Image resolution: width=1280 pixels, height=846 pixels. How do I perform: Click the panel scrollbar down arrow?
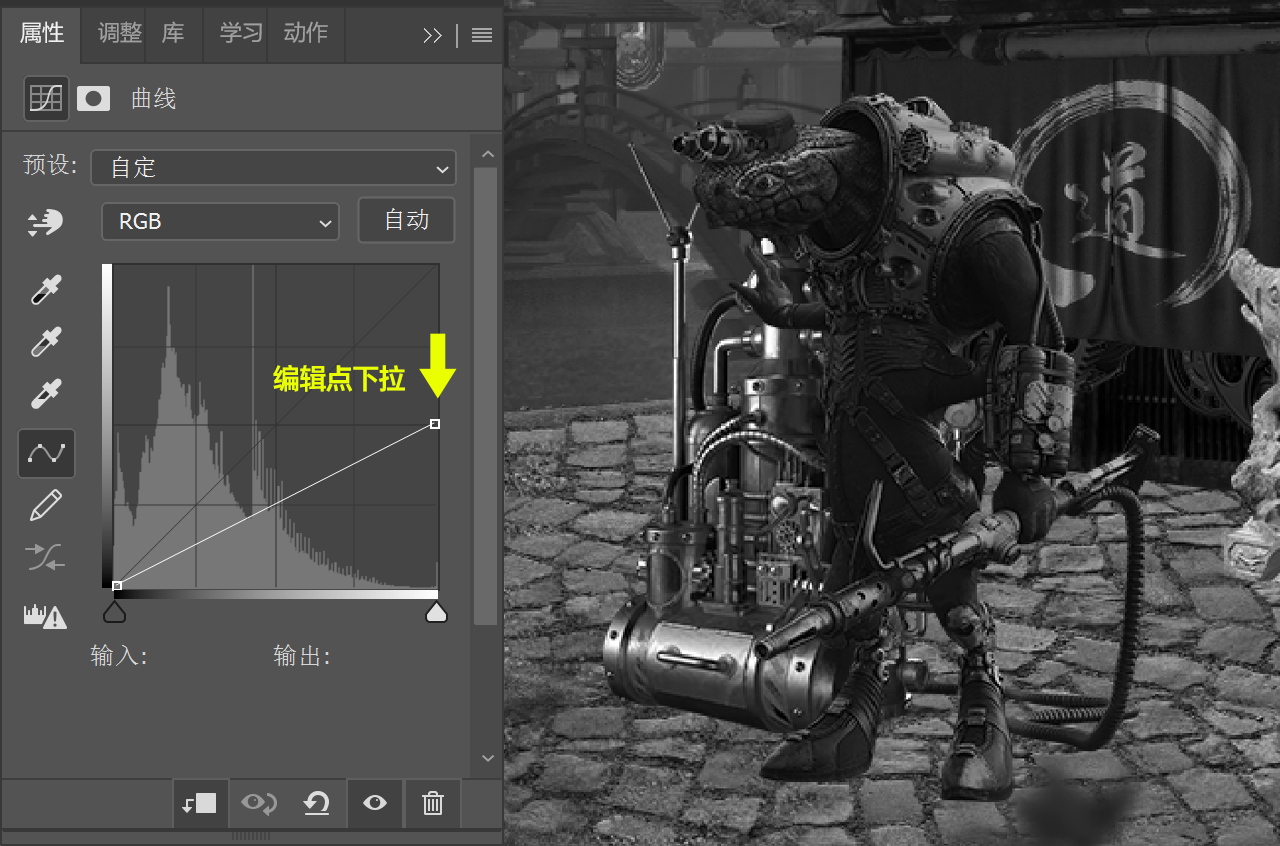(486, 759)
